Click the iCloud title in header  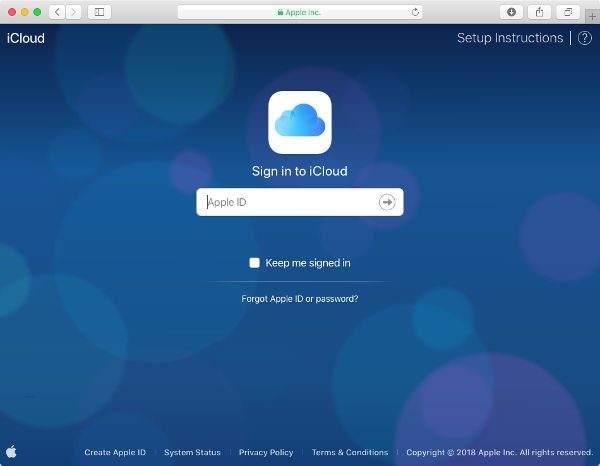pyautogui.click(x=26, y=38)
